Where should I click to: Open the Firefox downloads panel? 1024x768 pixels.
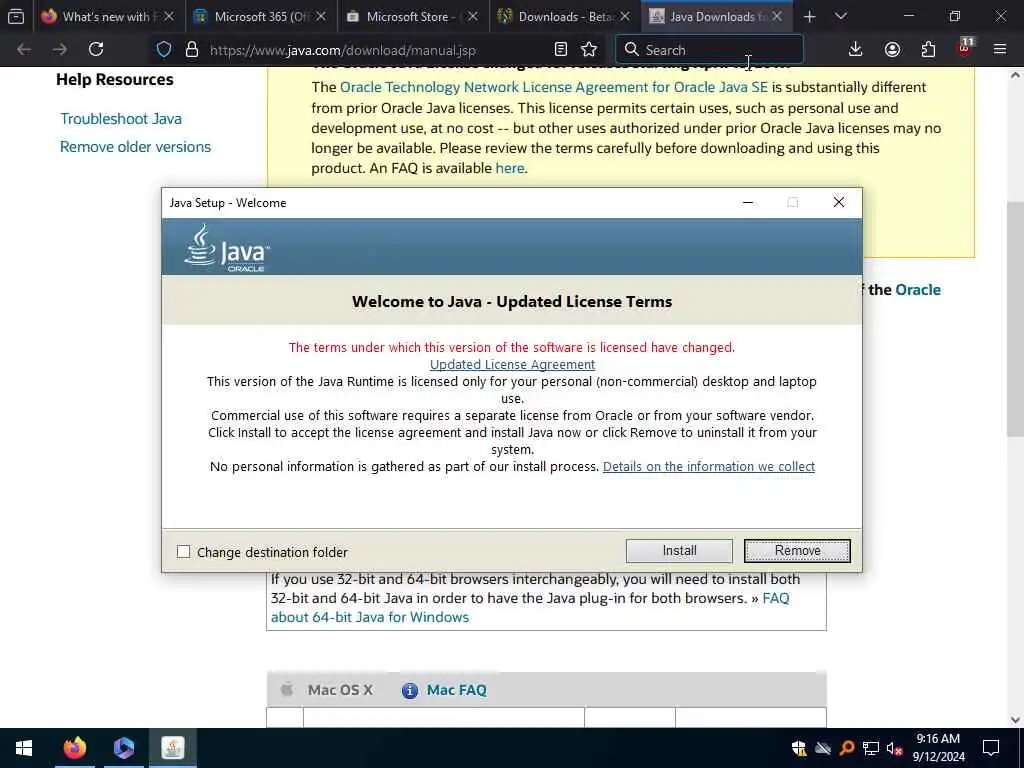pyautogui.click(x=856, y=50)
